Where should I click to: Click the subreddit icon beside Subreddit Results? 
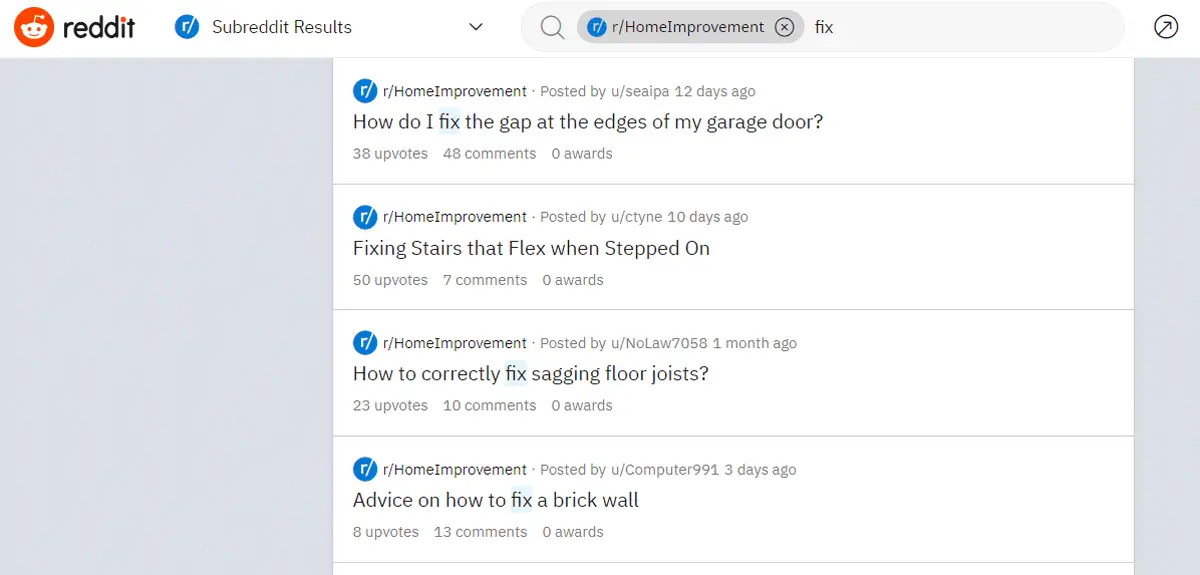[187, 27]
